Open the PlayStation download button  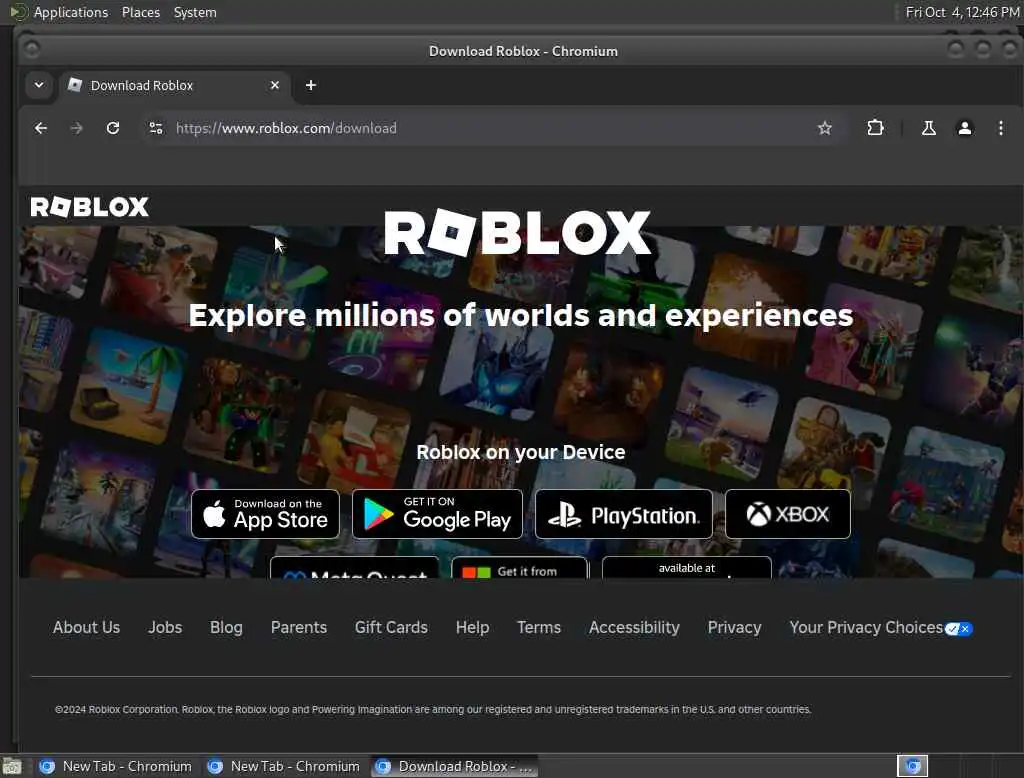pos(624,514)
